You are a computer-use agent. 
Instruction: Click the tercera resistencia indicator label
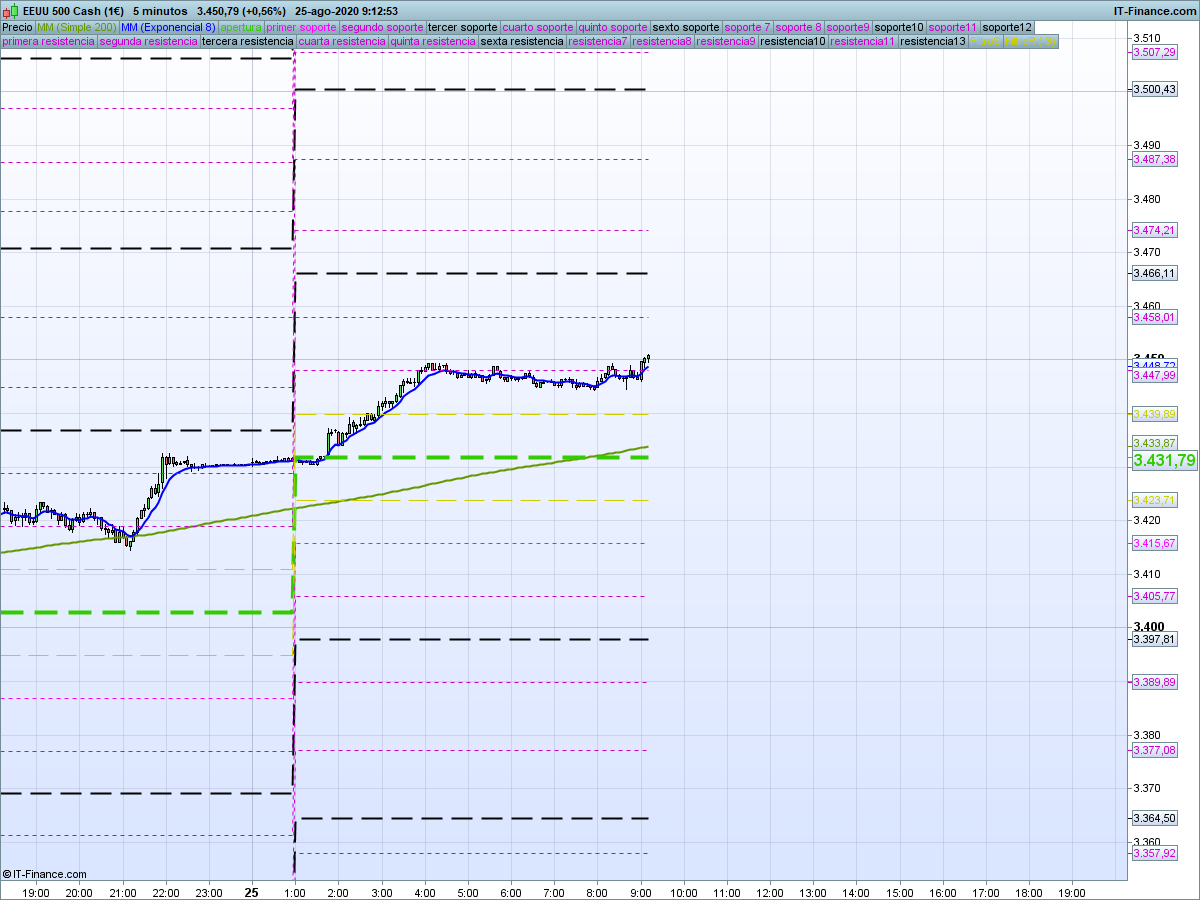pyautogui.click(x=247, y=42)
